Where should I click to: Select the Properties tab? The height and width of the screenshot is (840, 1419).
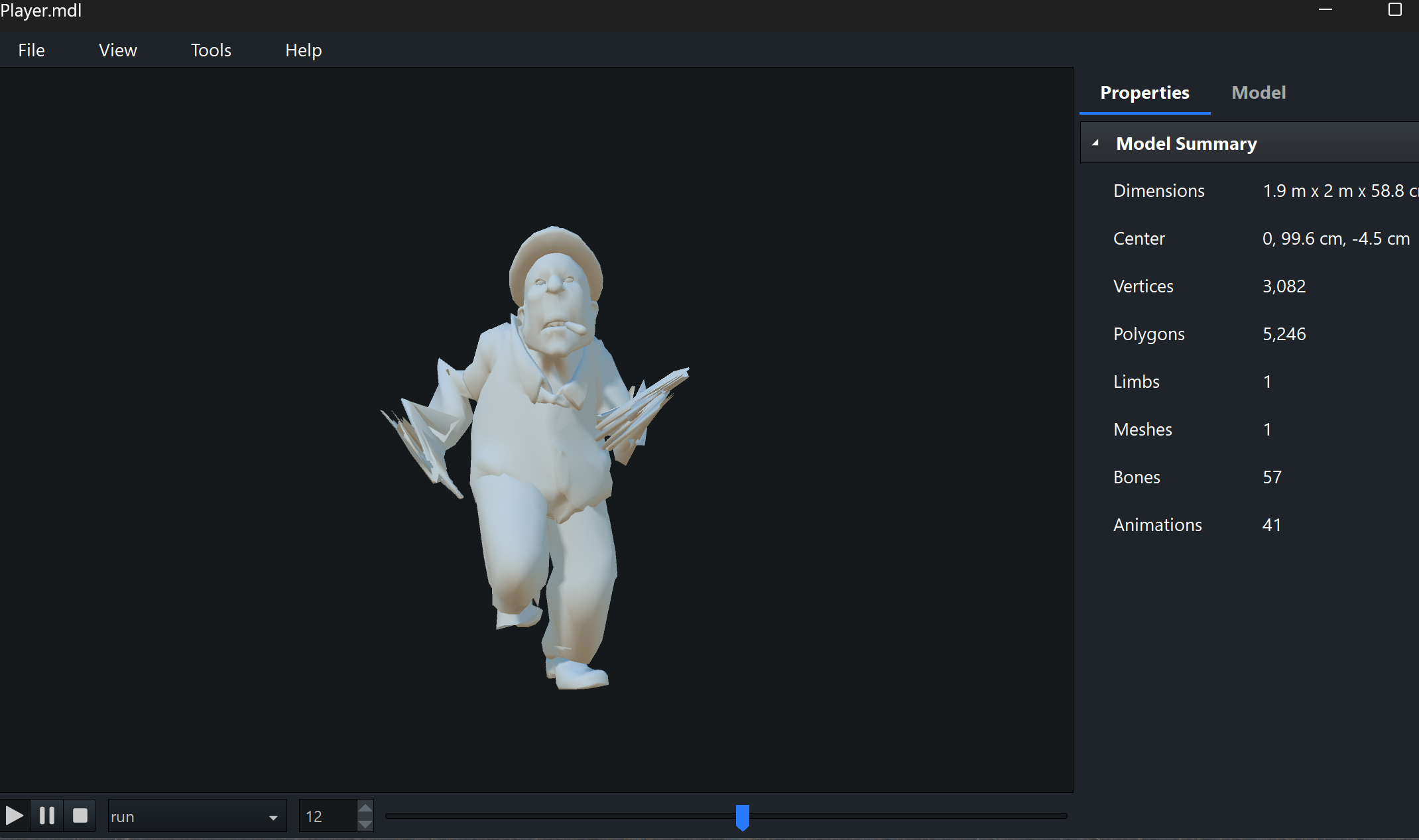(1144, 93)
